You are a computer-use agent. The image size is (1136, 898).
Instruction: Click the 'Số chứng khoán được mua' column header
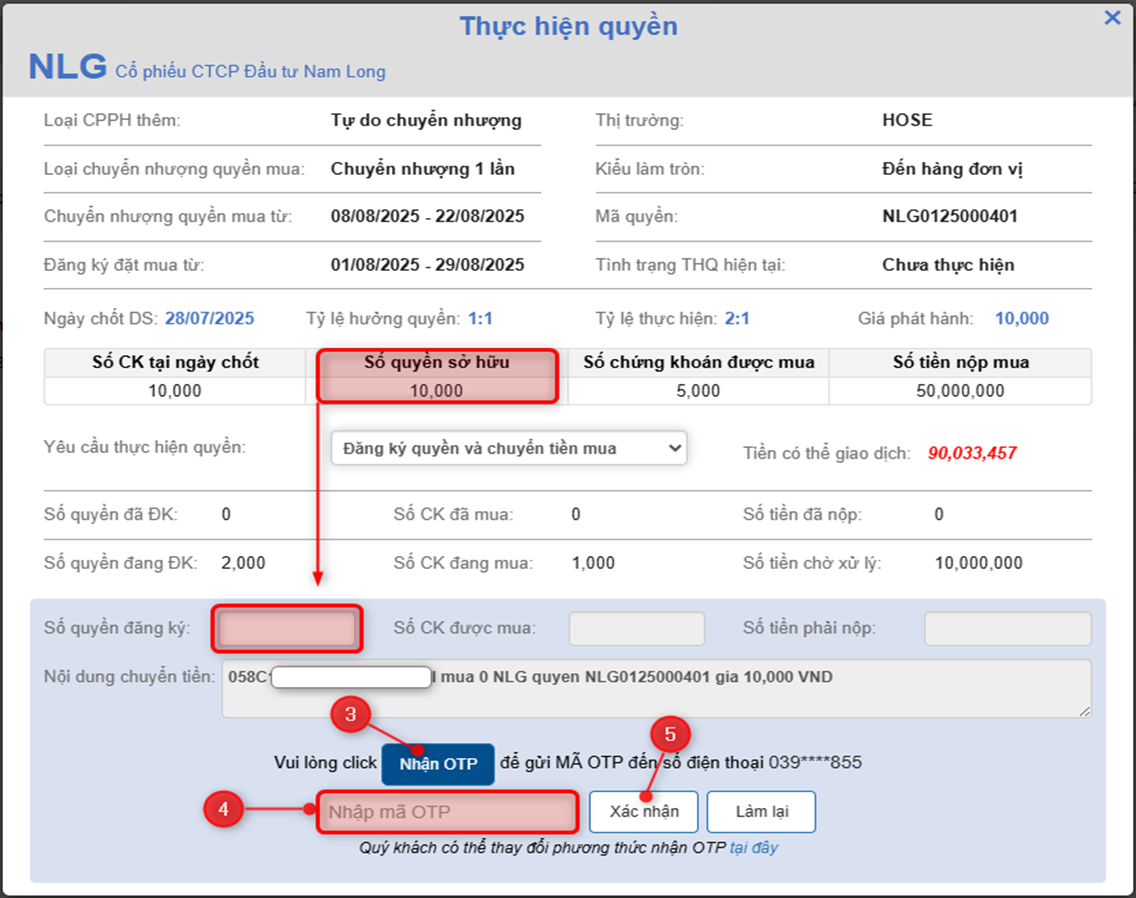(699, 362)
